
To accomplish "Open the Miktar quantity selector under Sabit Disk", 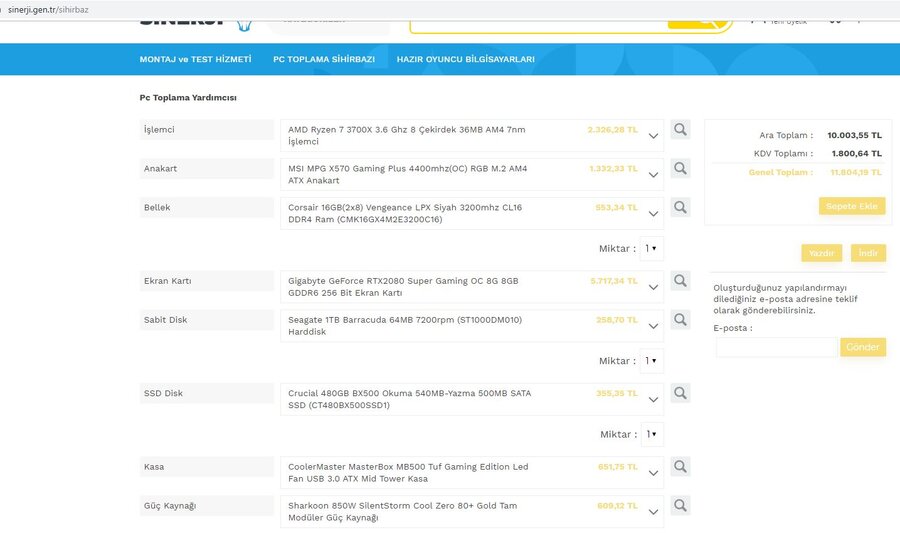I will pyautogui.click(x=651, y=361).
